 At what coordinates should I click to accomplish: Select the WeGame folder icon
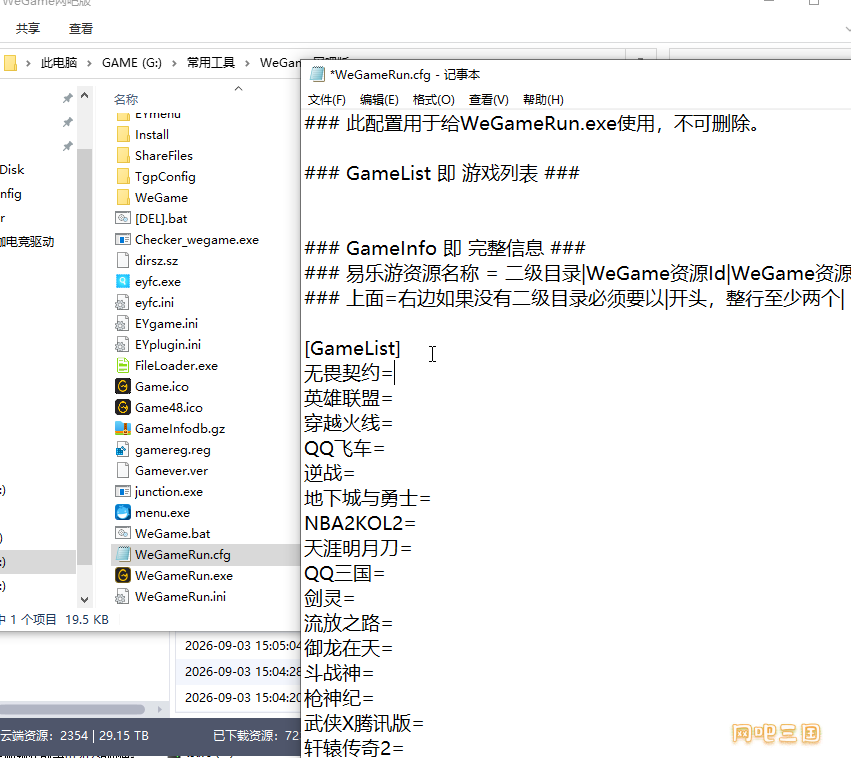[123, 198]
